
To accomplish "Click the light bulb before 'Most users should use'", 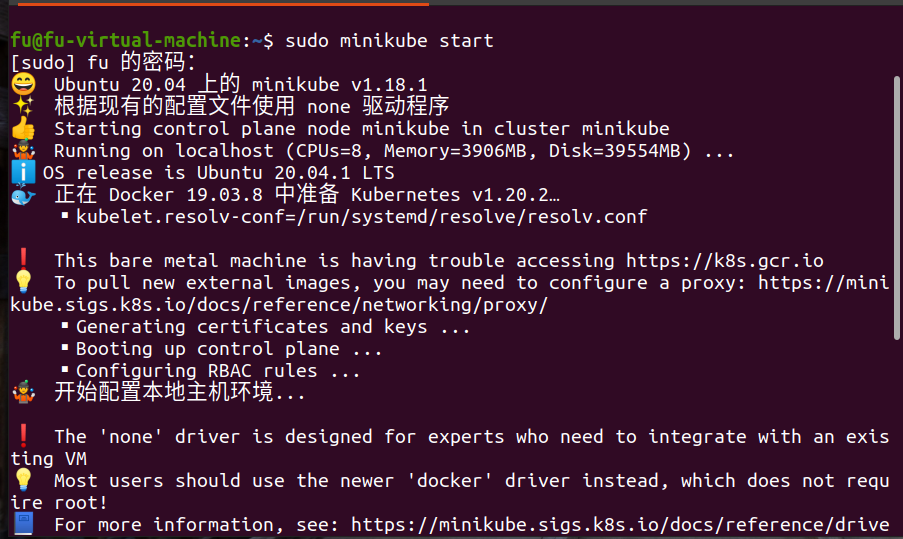I will tap(22, 481).
